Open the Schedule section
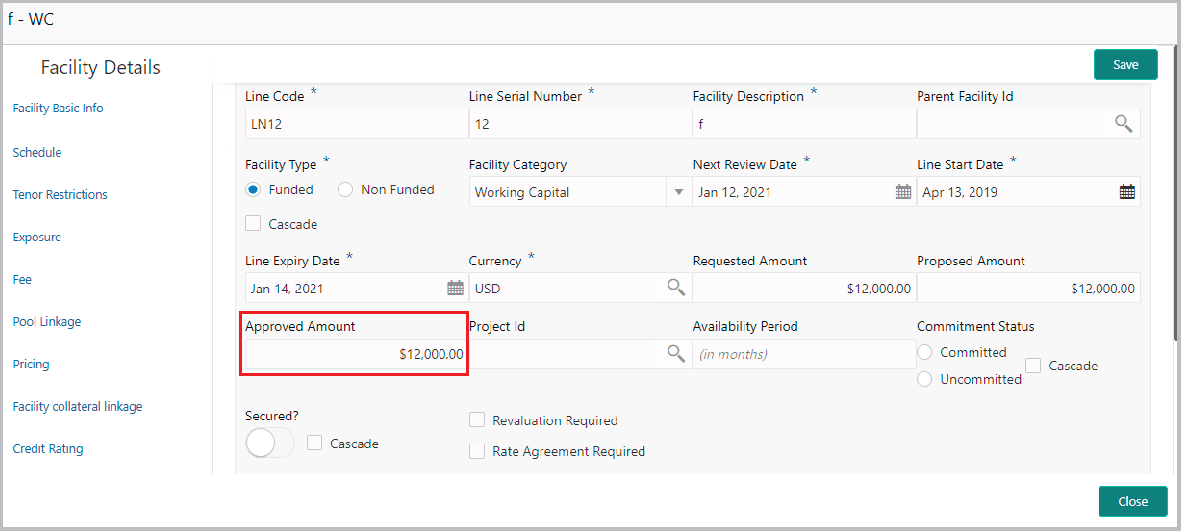Screen dimensions: 1181x531 [x=37, y=153]
